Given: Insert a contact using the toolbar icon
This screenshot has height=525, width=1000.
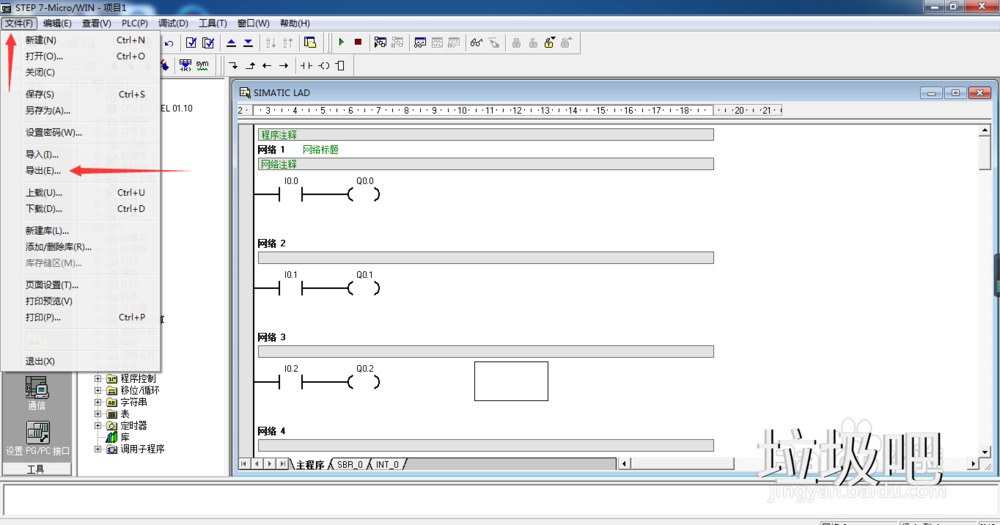Looking at the screenshot, I should point(307,65).
